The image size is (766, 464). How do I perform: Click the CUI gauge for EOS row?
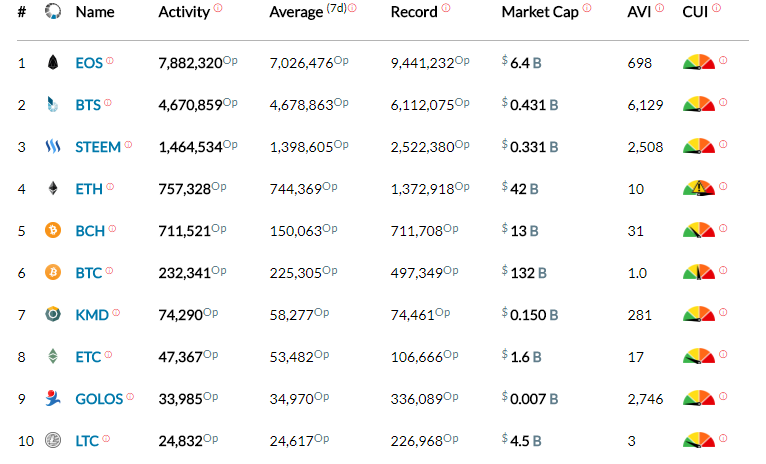point(699,62)
